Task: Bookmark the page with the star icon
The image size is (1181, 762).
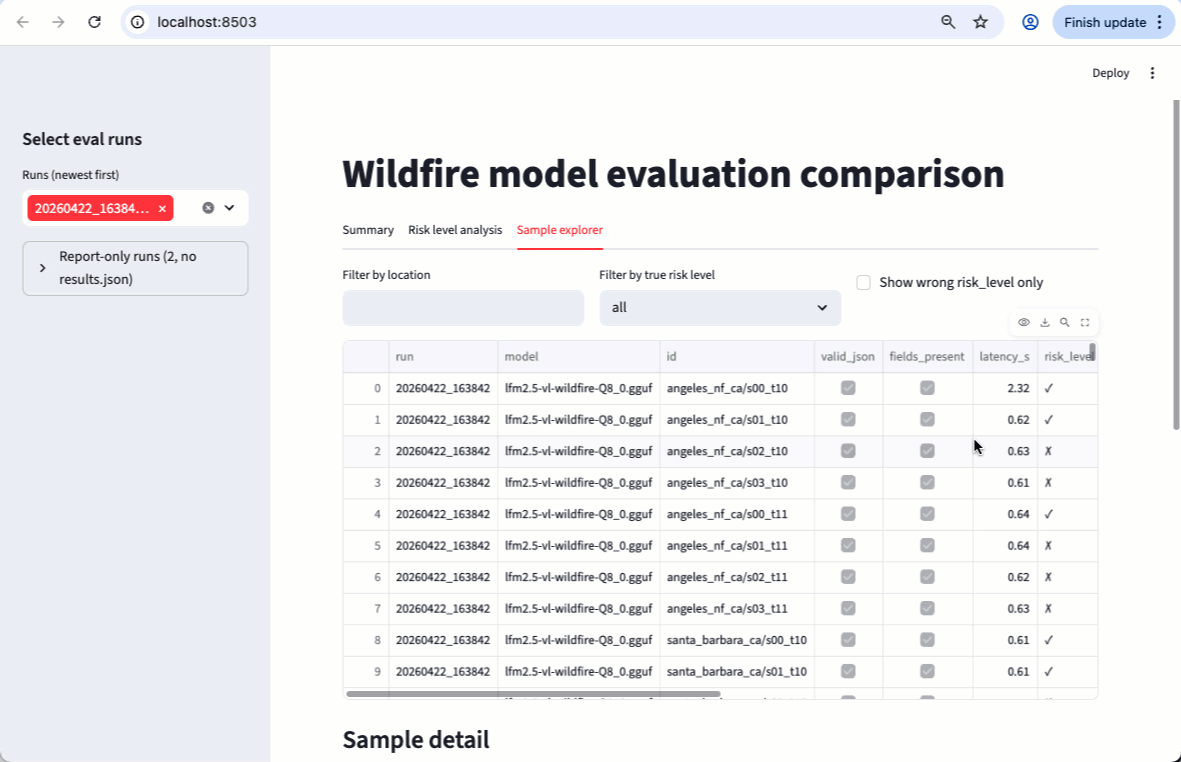Action: pyautogui.click(x=980, y=21)
